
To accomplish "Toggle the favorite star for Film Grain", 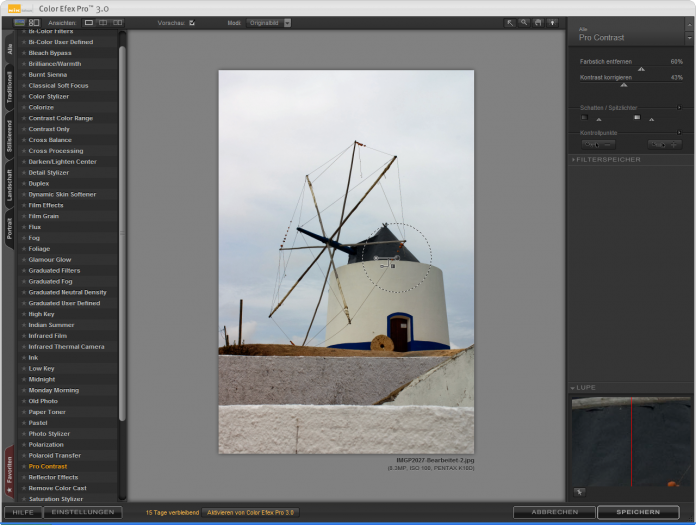I will tap(23, 216).
